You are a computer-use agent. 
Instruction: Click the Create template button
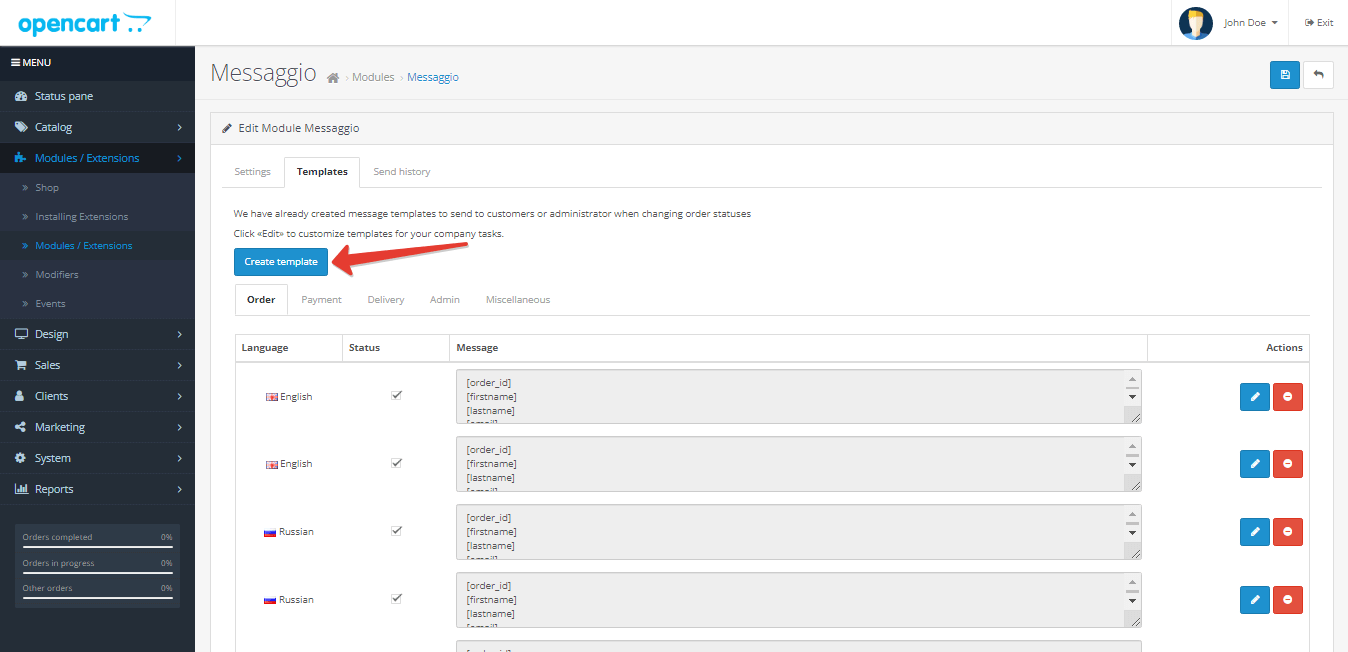[281, 262]
